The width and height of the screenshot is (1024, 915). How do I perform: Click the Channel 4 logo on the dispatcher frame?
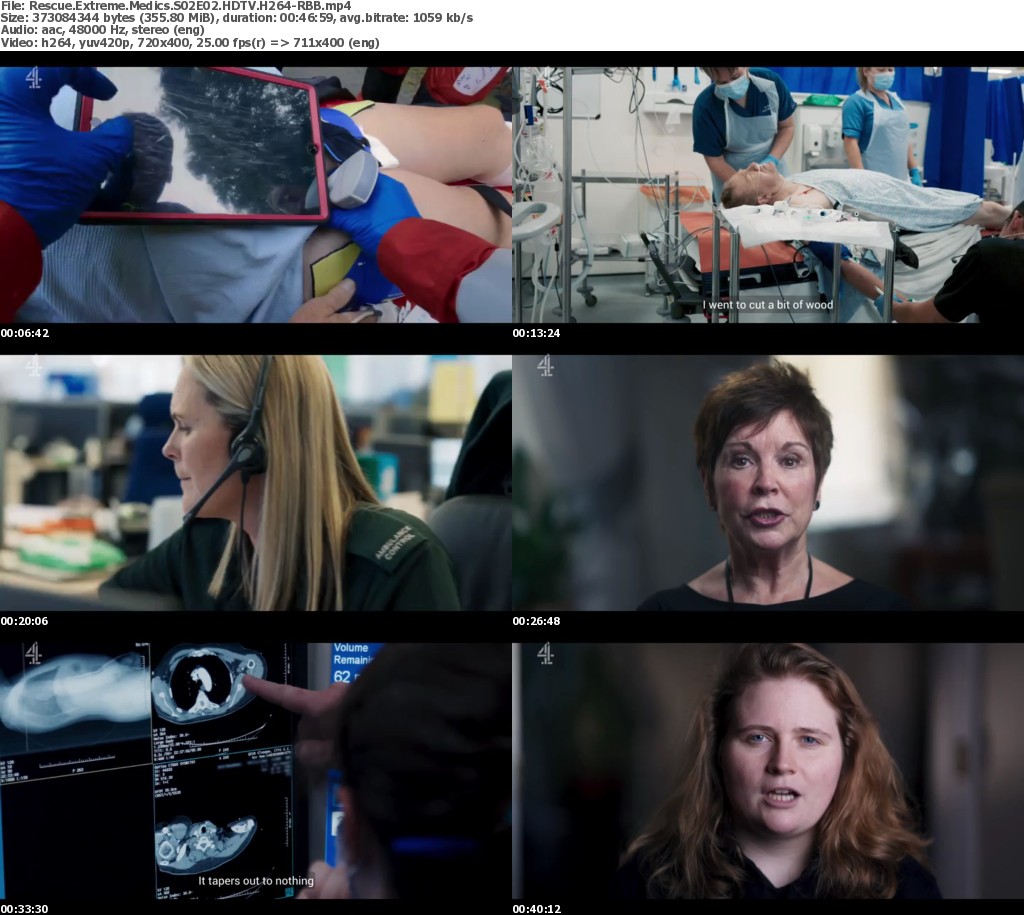coord(33,366)
